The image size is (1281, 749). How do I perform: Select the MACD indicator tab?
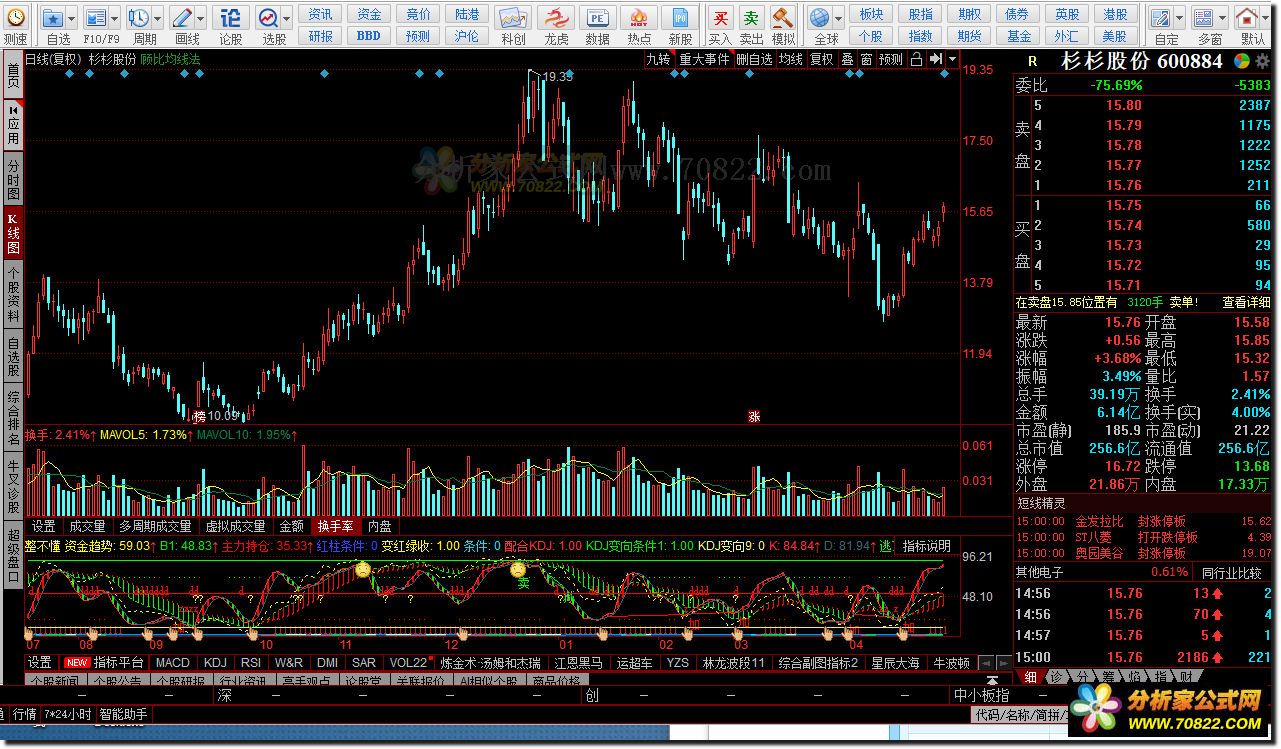point(172,663)
